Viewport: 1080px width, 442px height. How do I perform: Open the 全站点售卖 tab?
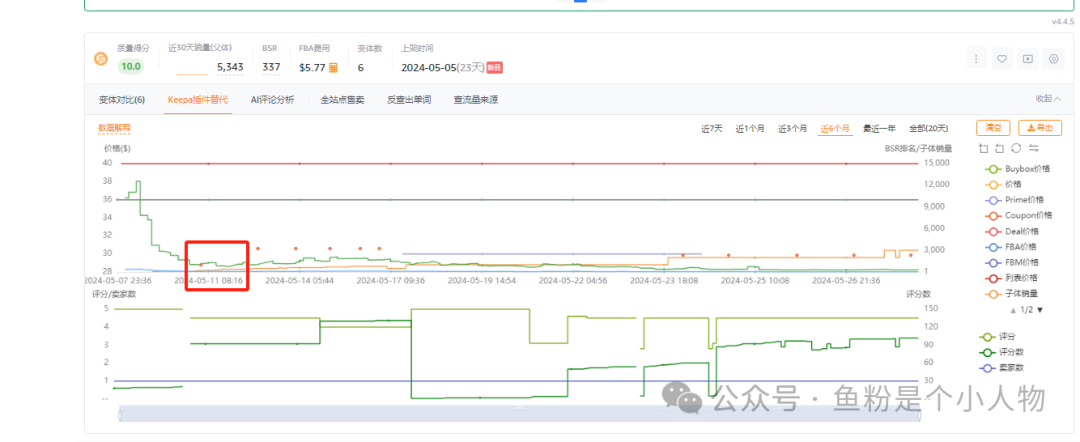(x=342, y=100)
